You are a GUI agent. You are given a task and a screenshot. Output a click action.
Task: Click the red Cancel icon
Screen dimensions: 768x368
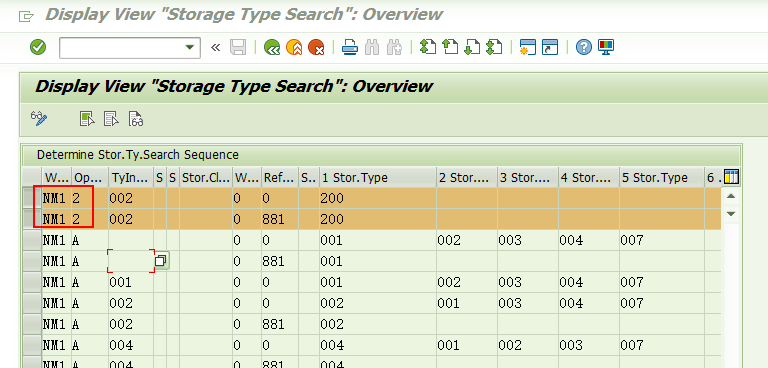tap(316, 48)
